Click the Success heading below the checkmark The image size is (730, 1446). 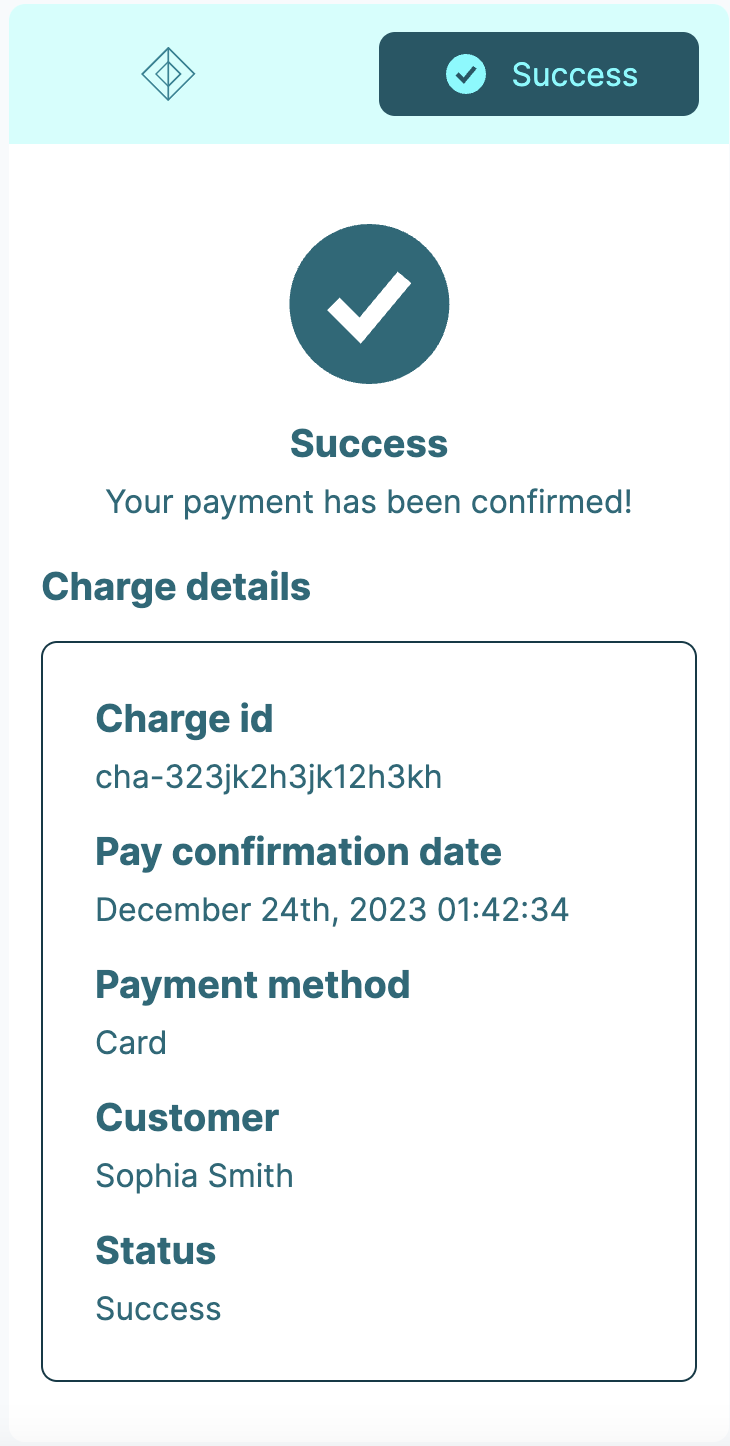[x=369, y=443]
